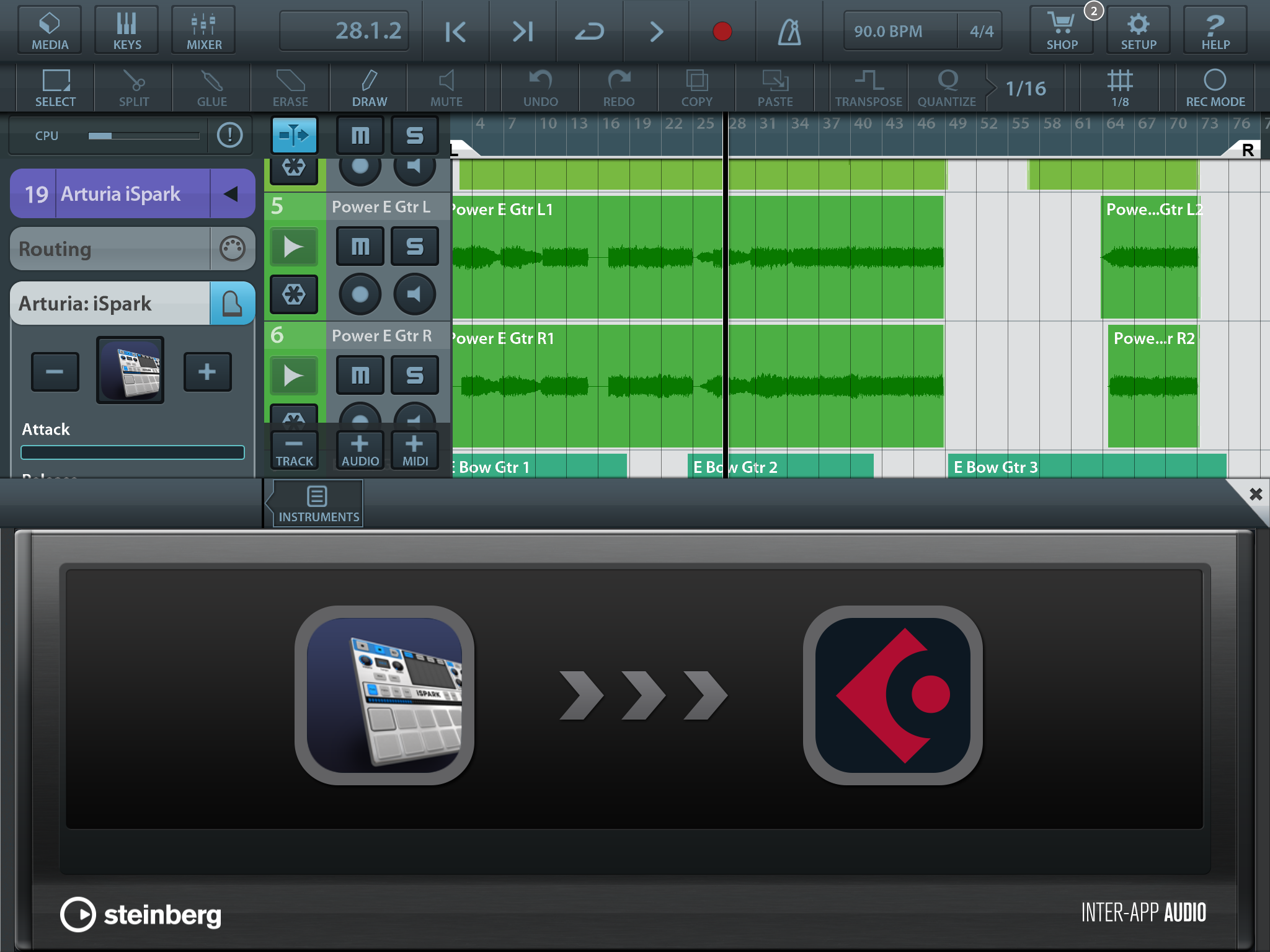Mute track 6 Power E Gtr R
Image resolution: width=1270 pixels, height=952 pixels.
[x=360, y=376]
